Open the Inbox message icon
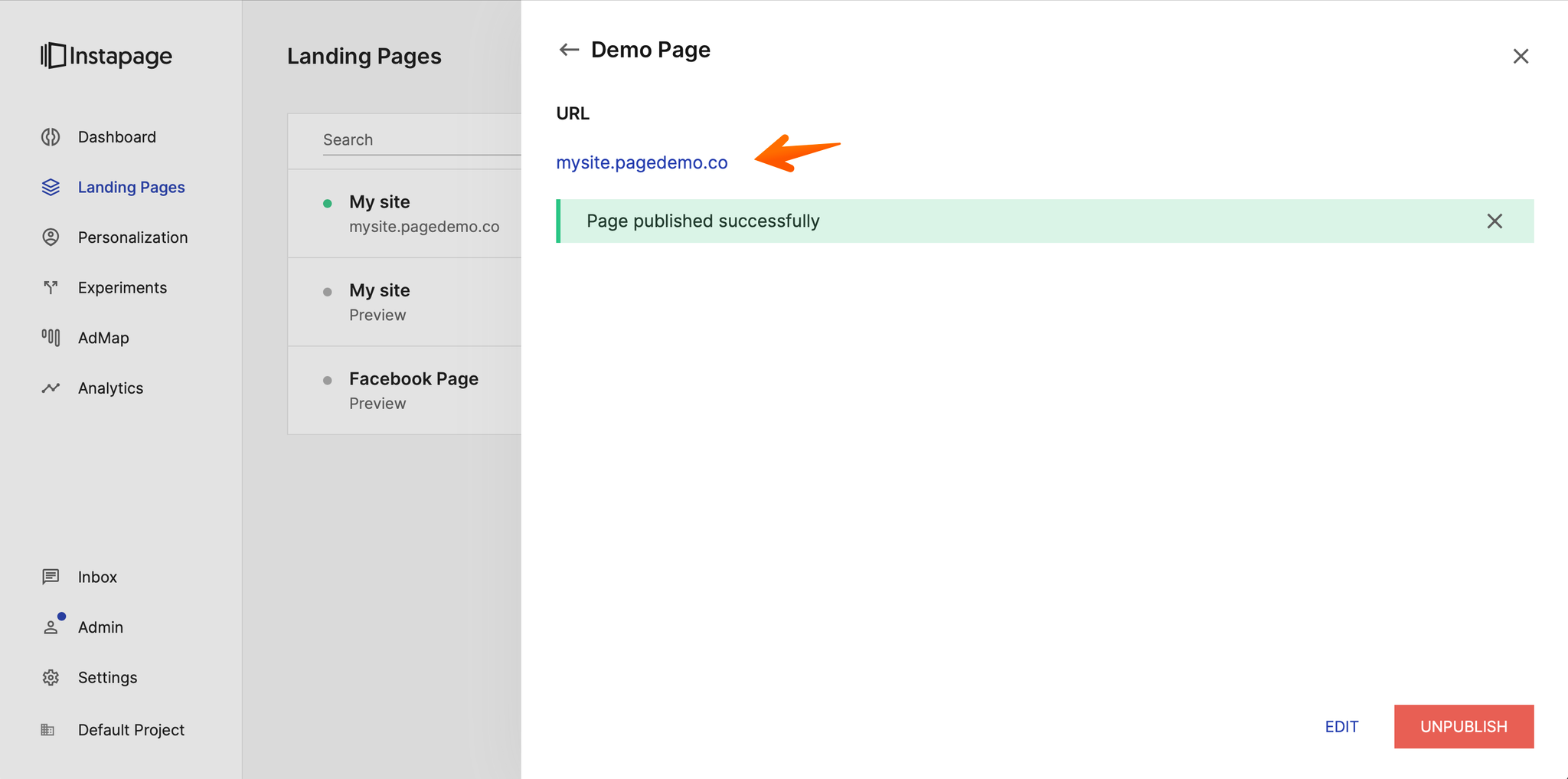1568x779 pixels. pos(51,577)
